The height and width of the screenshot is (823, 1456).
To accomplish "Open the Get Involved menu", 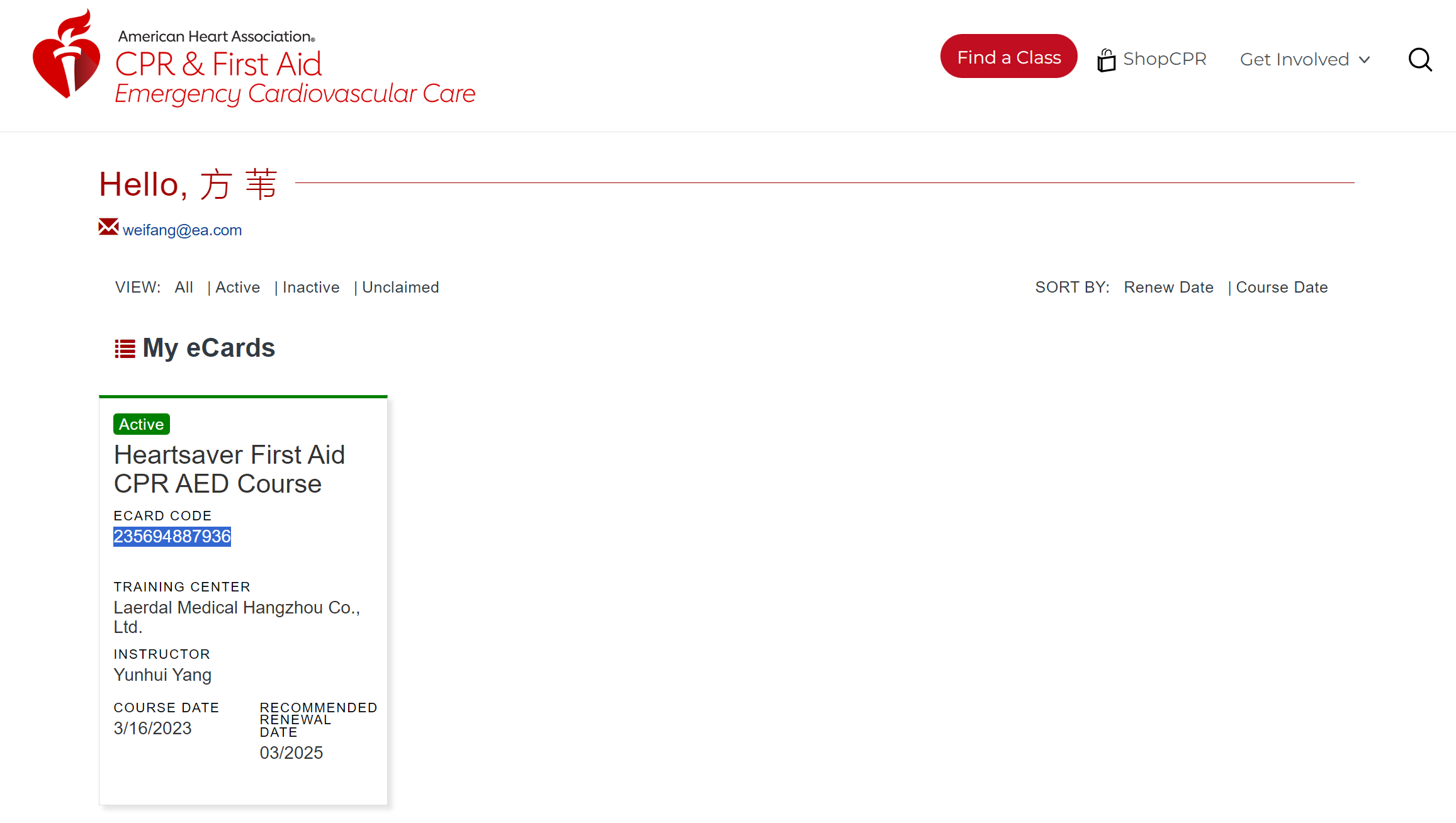I will [1305, 59].
